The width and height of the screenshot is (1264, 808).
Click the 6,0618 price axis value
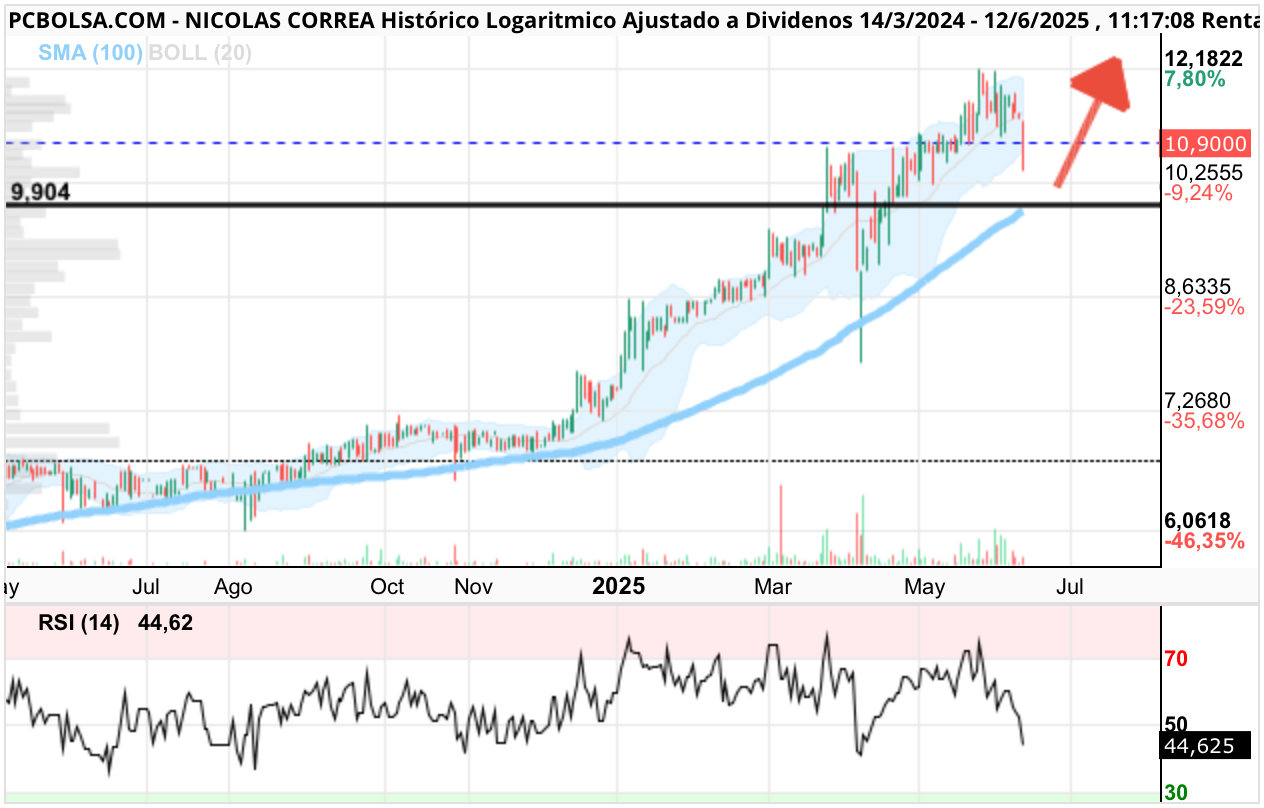1197,520
